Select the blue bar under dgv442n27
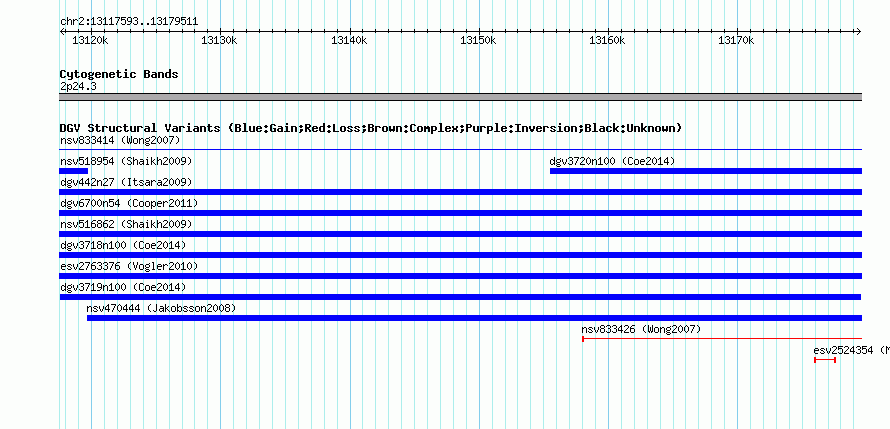The width and height of the screenshot is (890, 429). click(x=460, y=192)
